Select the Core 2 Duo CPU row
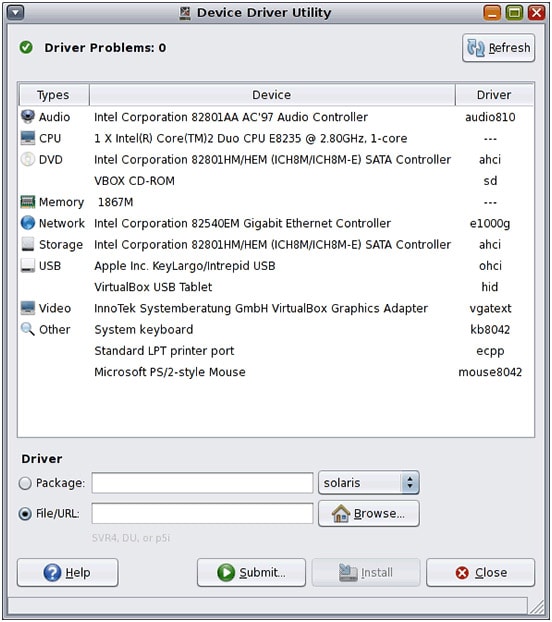The image size is (552, 622). (251, 138)
